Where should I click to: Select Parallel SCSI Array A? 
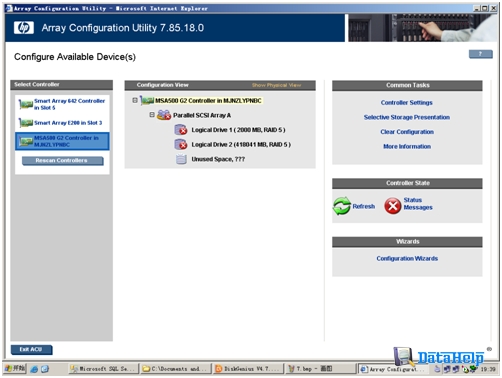202,115
